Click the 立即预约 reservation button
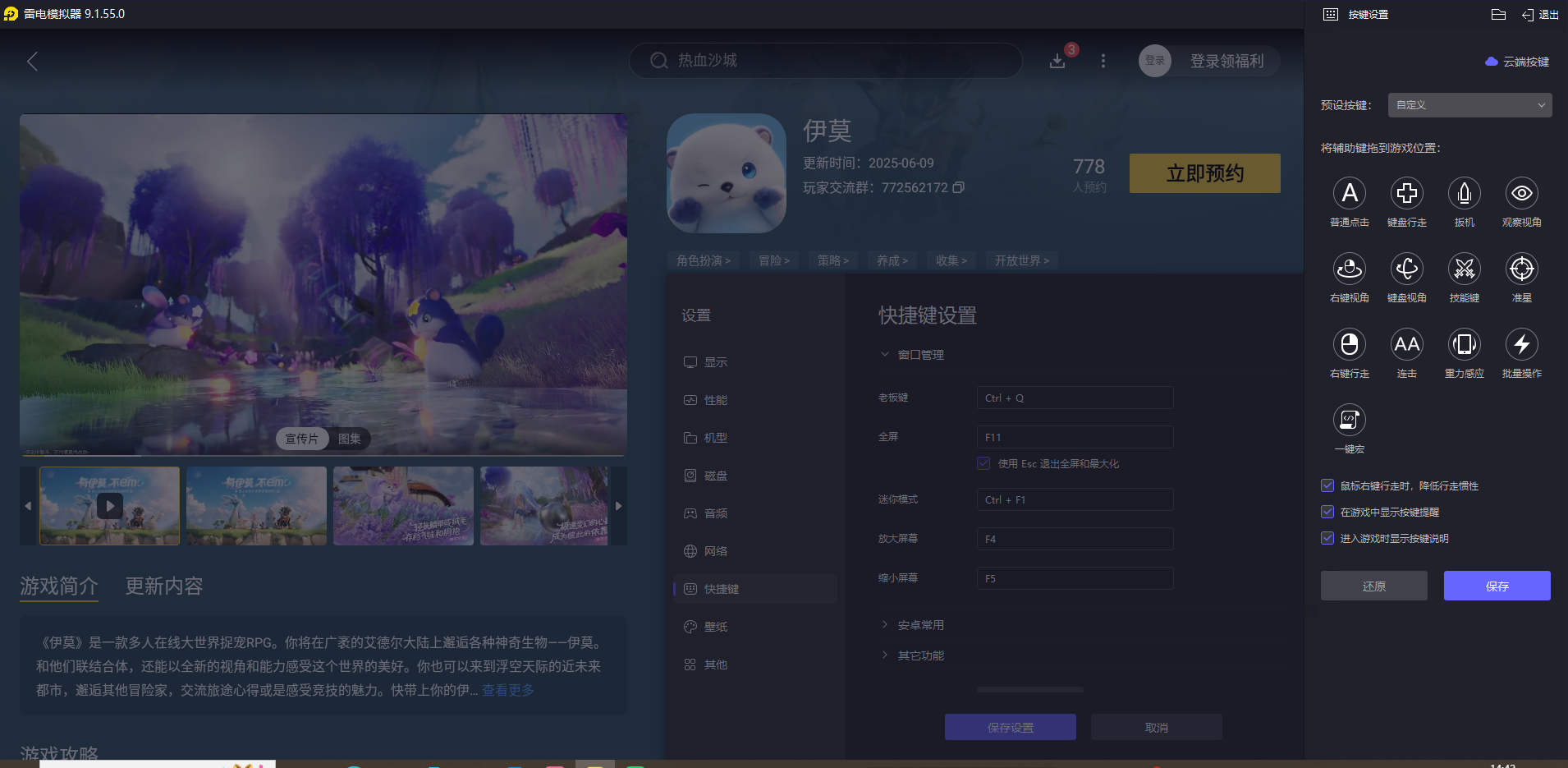The image size is (1568, 768). pyautogui.click(x=1204, y=173)
